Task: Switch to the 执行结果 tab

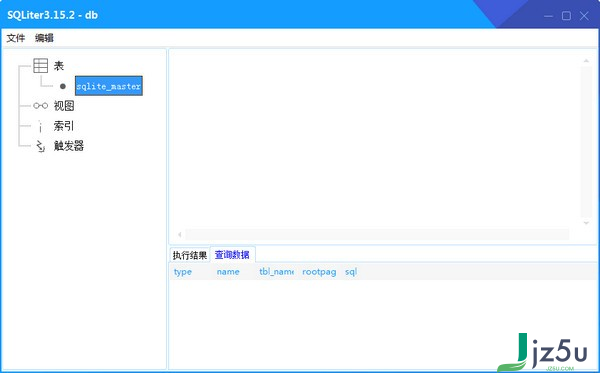Action: tap(190, 255)
